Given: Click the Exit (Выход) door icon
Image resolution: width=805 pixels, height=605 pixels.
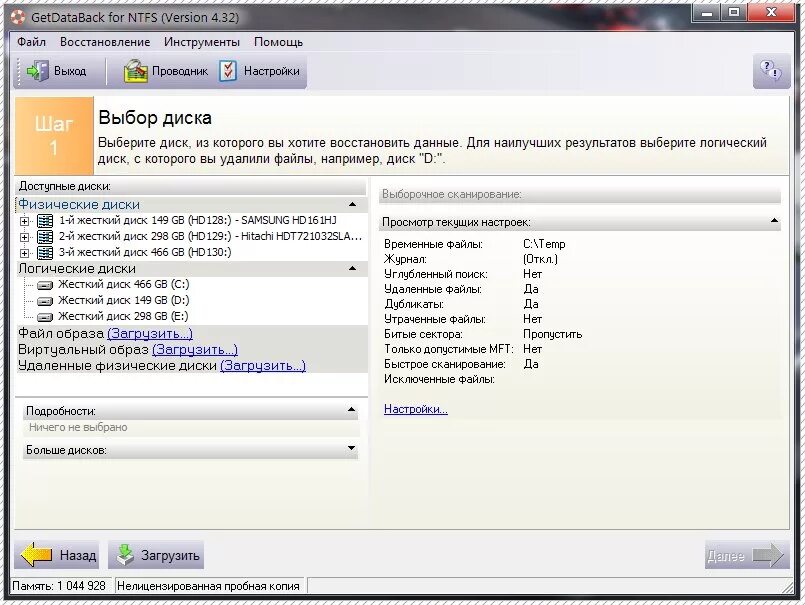Looking at the screenshot, I should coord(37,71).
